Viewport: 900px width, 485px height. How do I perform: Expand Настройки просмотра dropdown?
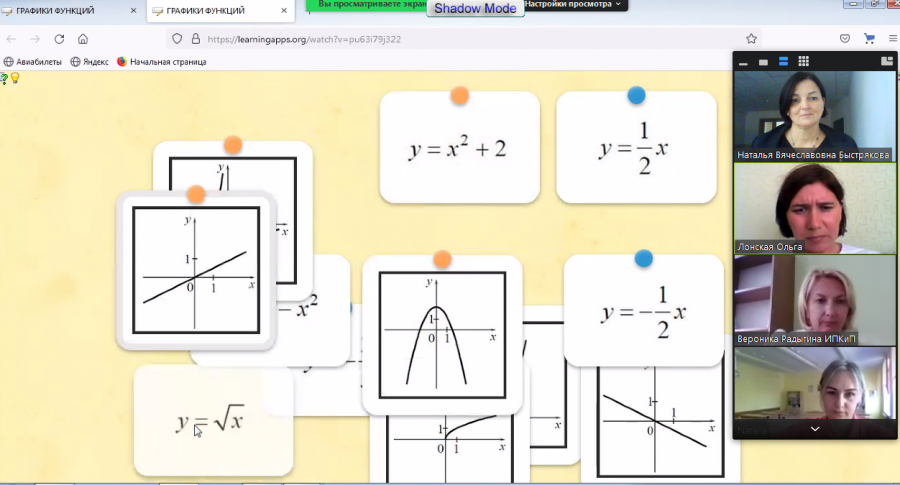point(572,5)
